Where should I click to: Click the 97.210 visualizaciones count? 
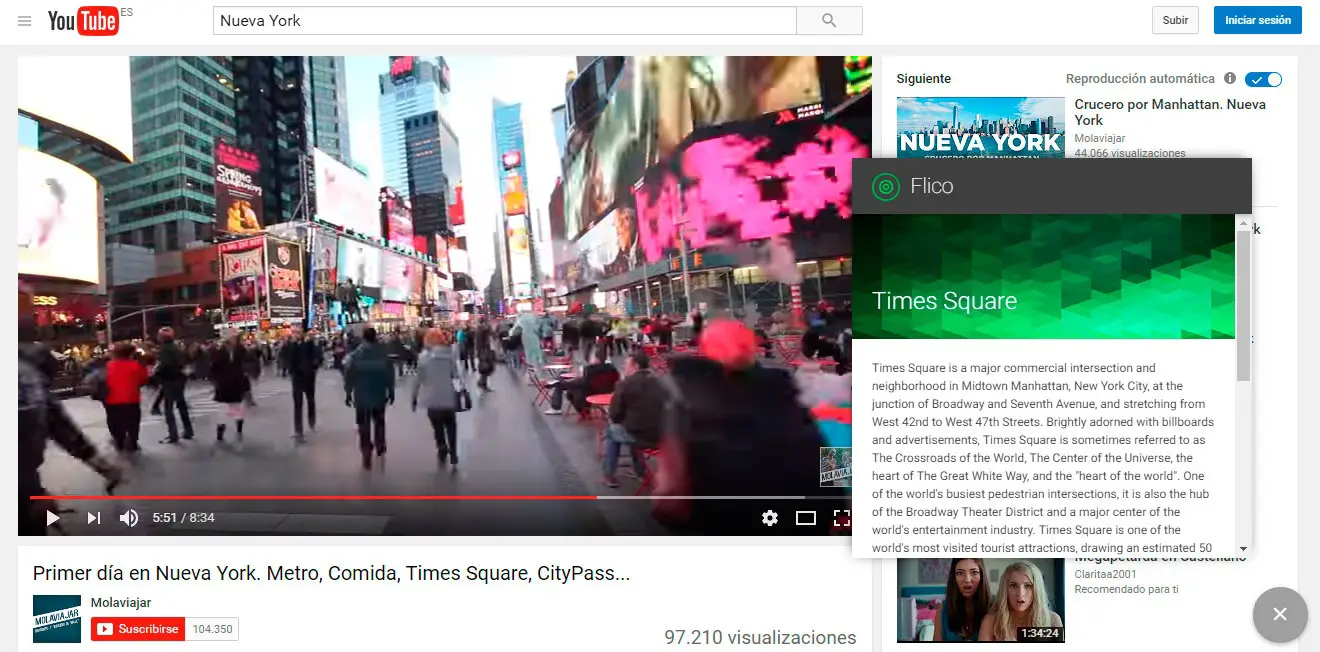[x=760, y=637]
